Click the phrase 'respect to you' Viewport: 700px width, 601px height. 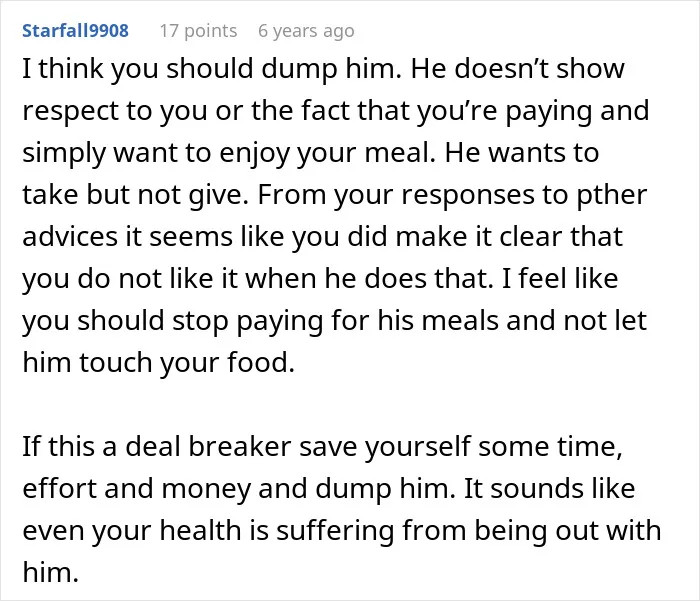click(115, 112)
